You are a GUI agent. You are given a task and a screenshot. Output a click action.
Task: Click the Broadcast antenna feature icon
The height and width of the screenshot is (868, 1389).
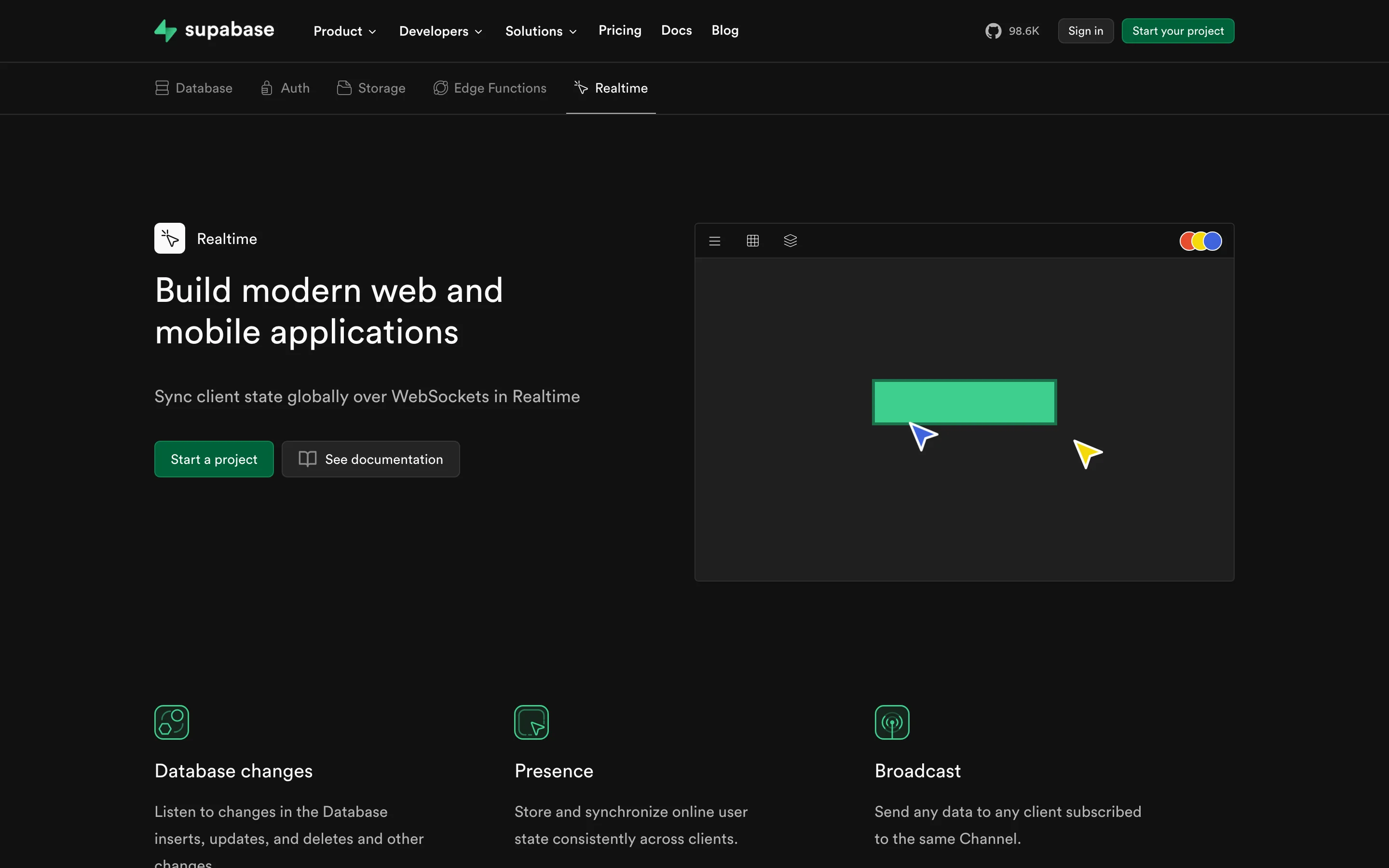click(x=891, y=722)
